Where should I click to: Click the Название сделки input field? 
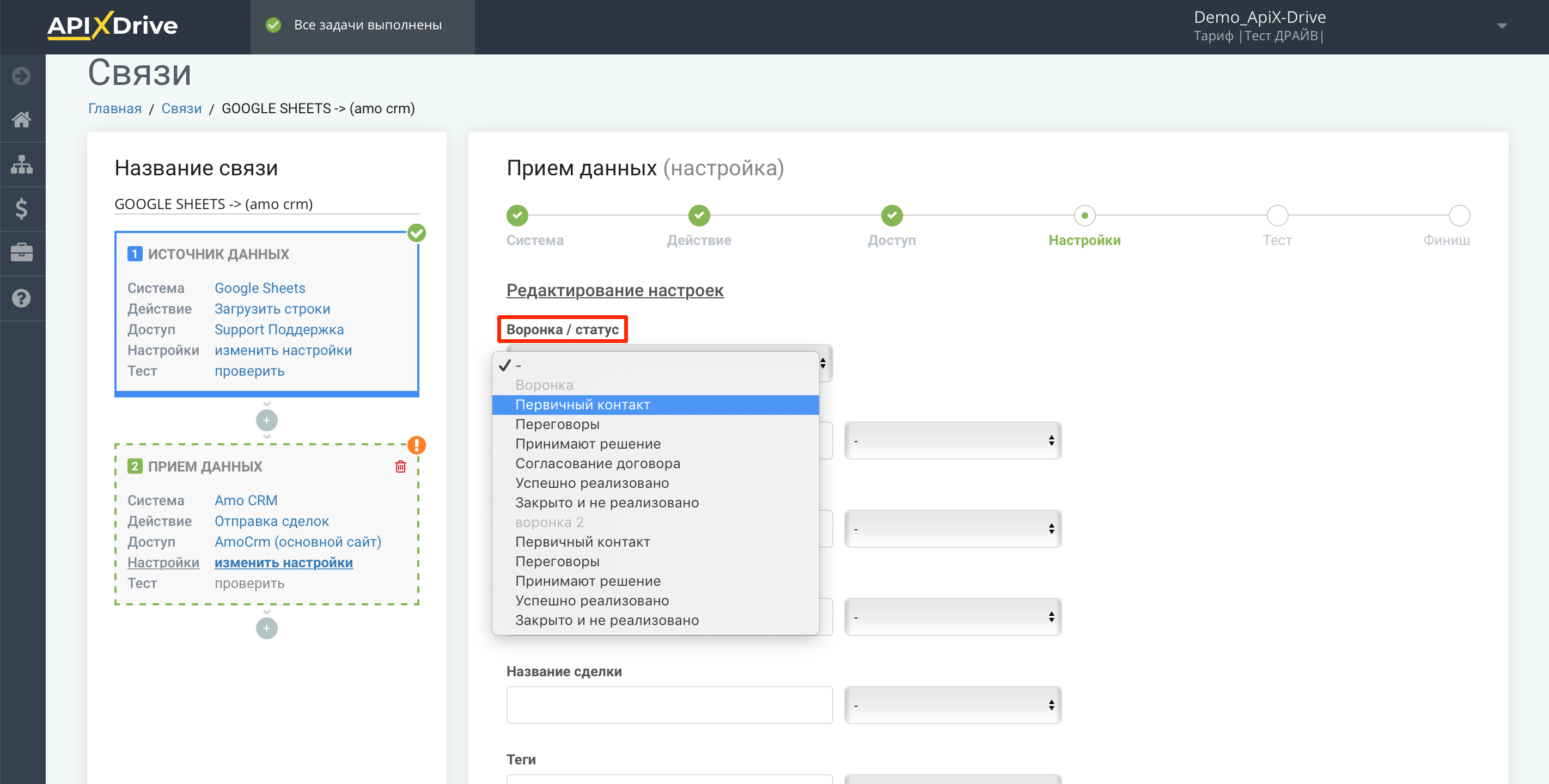[669, 705]
